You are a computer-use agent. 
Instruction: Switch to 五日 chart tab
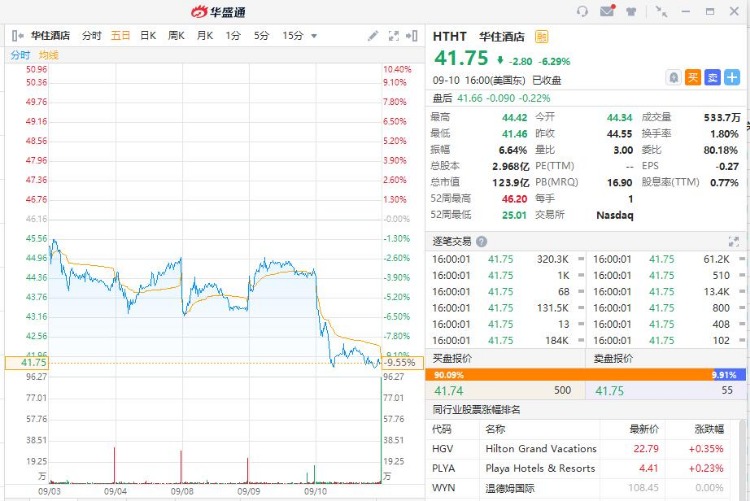(x=120, y=35)
